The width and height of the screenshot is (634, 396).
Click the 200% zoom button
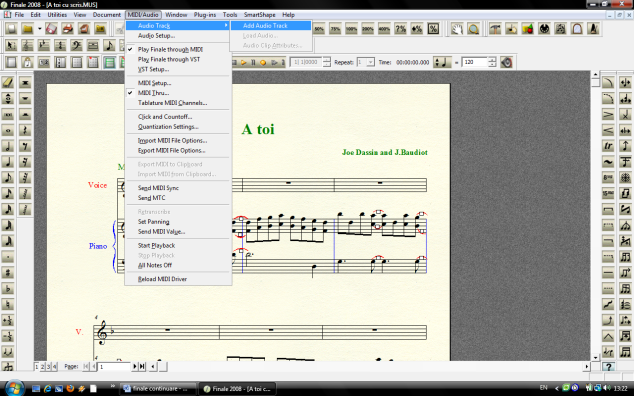pos(368,29)
